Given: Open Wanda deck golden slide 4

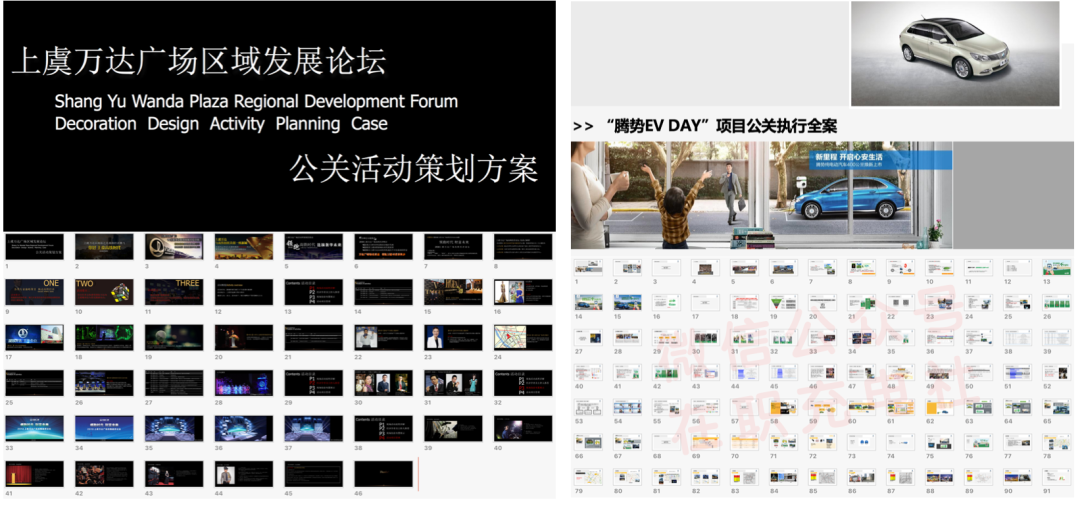Looking at the screenshot, I should click(x=244, y=246).
